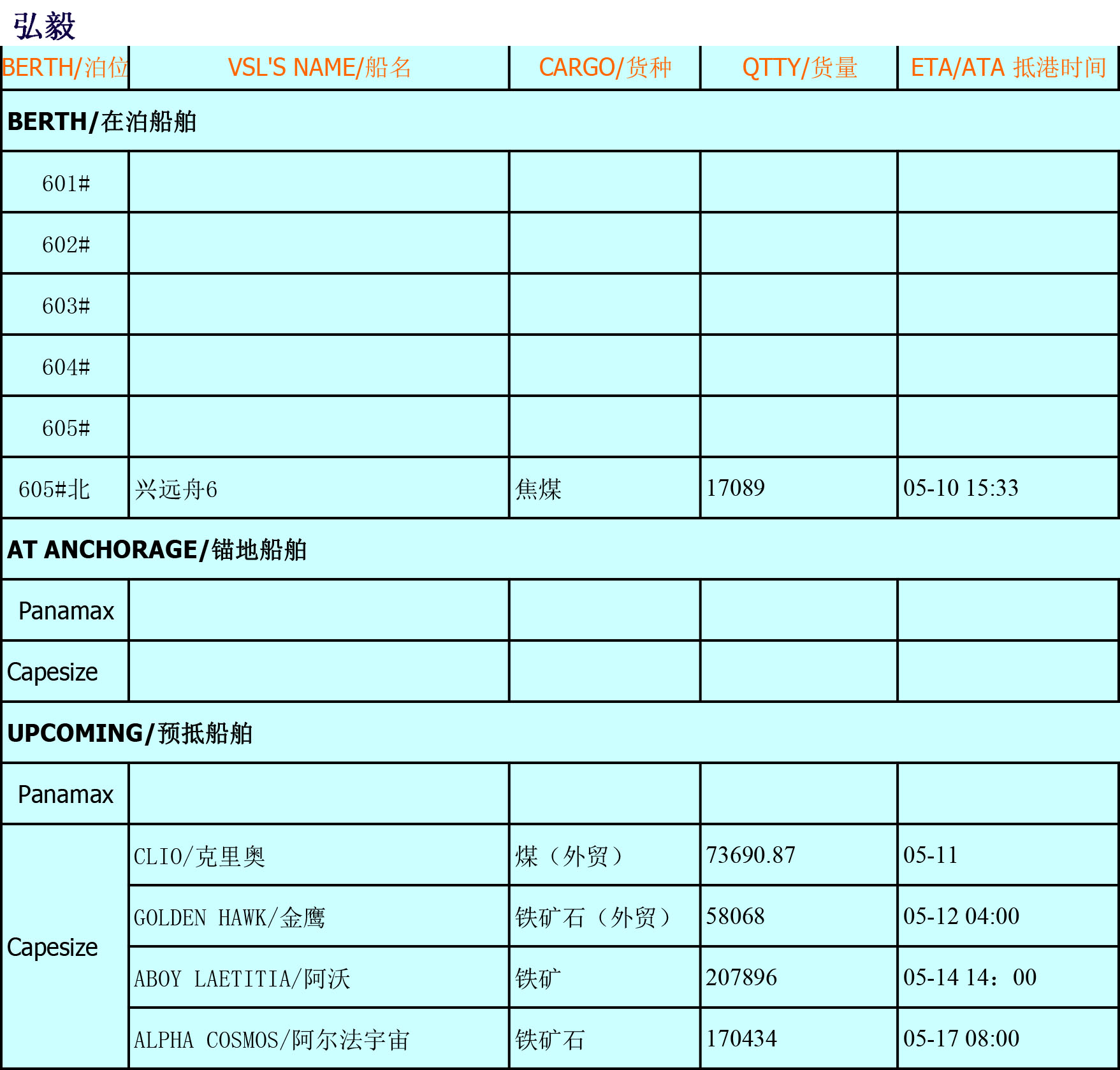Click the AT ANCHORAGE/锚地船舶 section heading
Viewport: 1120px width, 1070px height.
coord(157,549)
